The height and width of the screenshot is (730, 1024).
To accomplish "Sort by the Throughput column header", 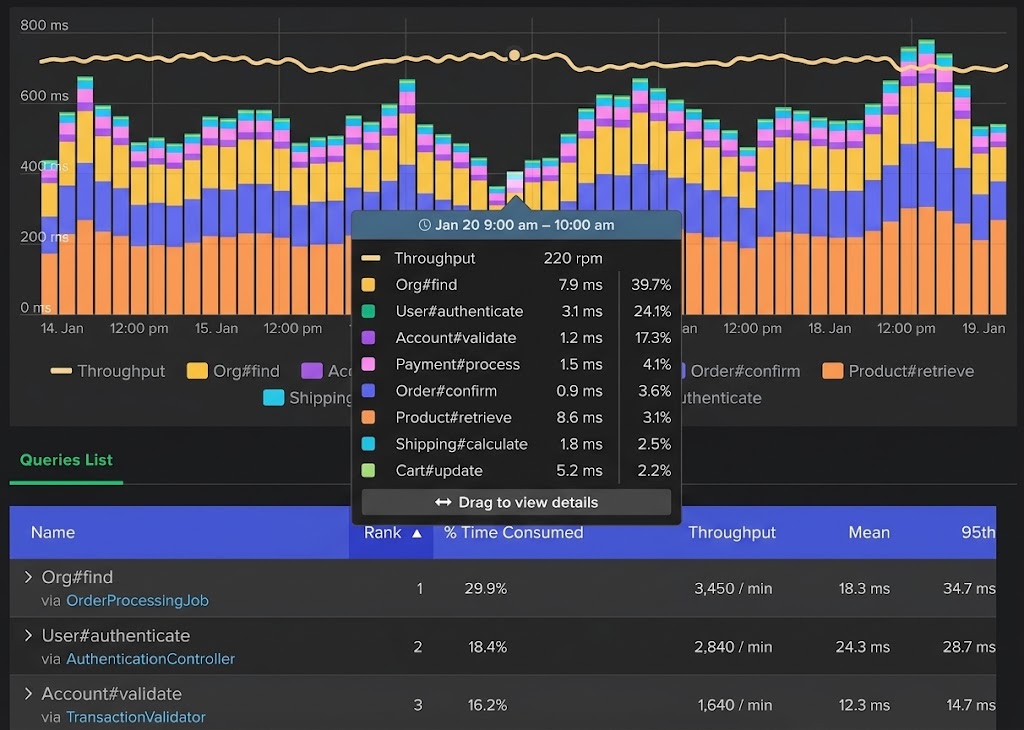I will coord(731,532).
